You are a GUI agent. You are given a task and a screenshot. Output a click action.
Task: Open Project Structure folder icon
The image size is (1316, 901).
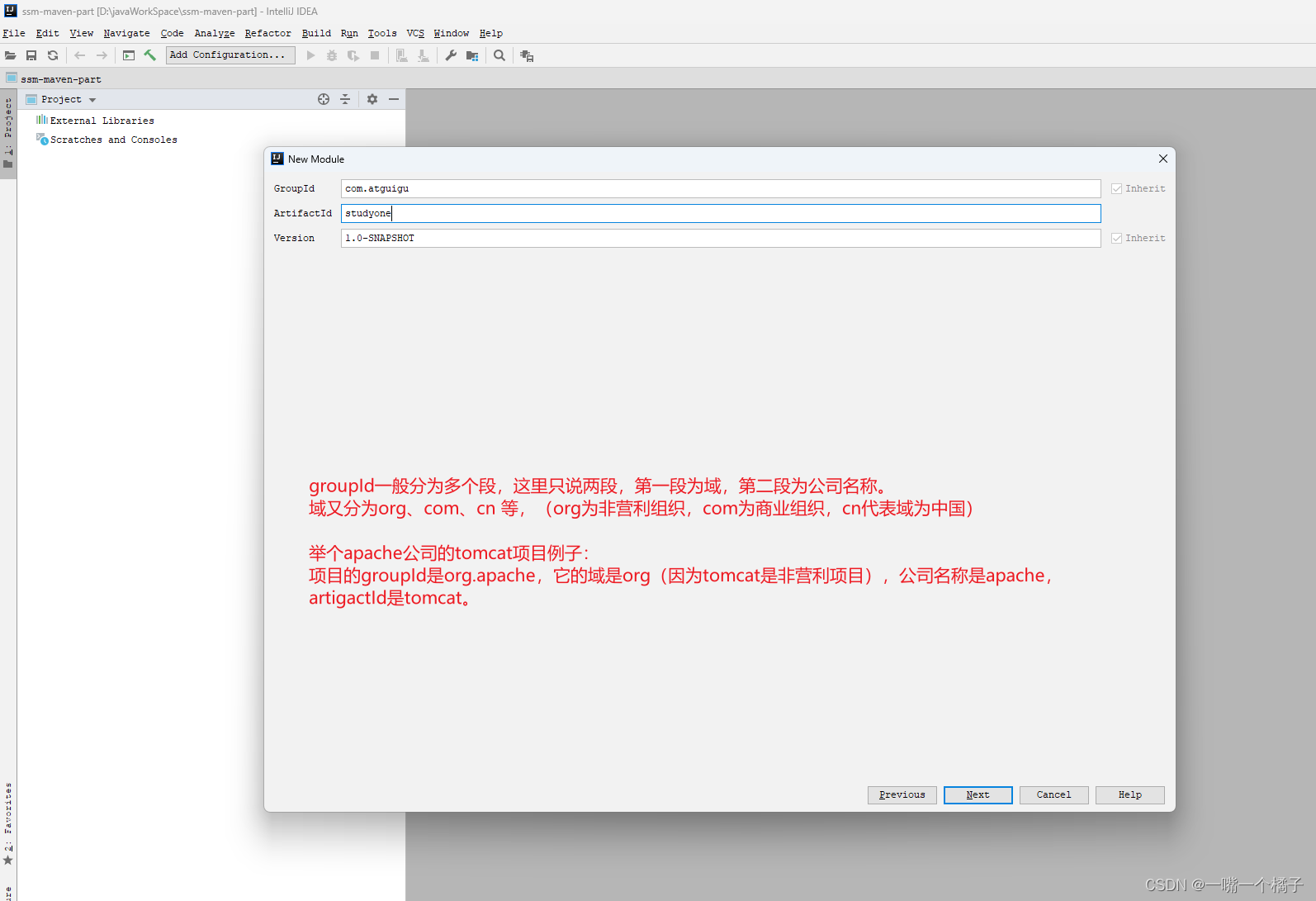pos(472,55)
